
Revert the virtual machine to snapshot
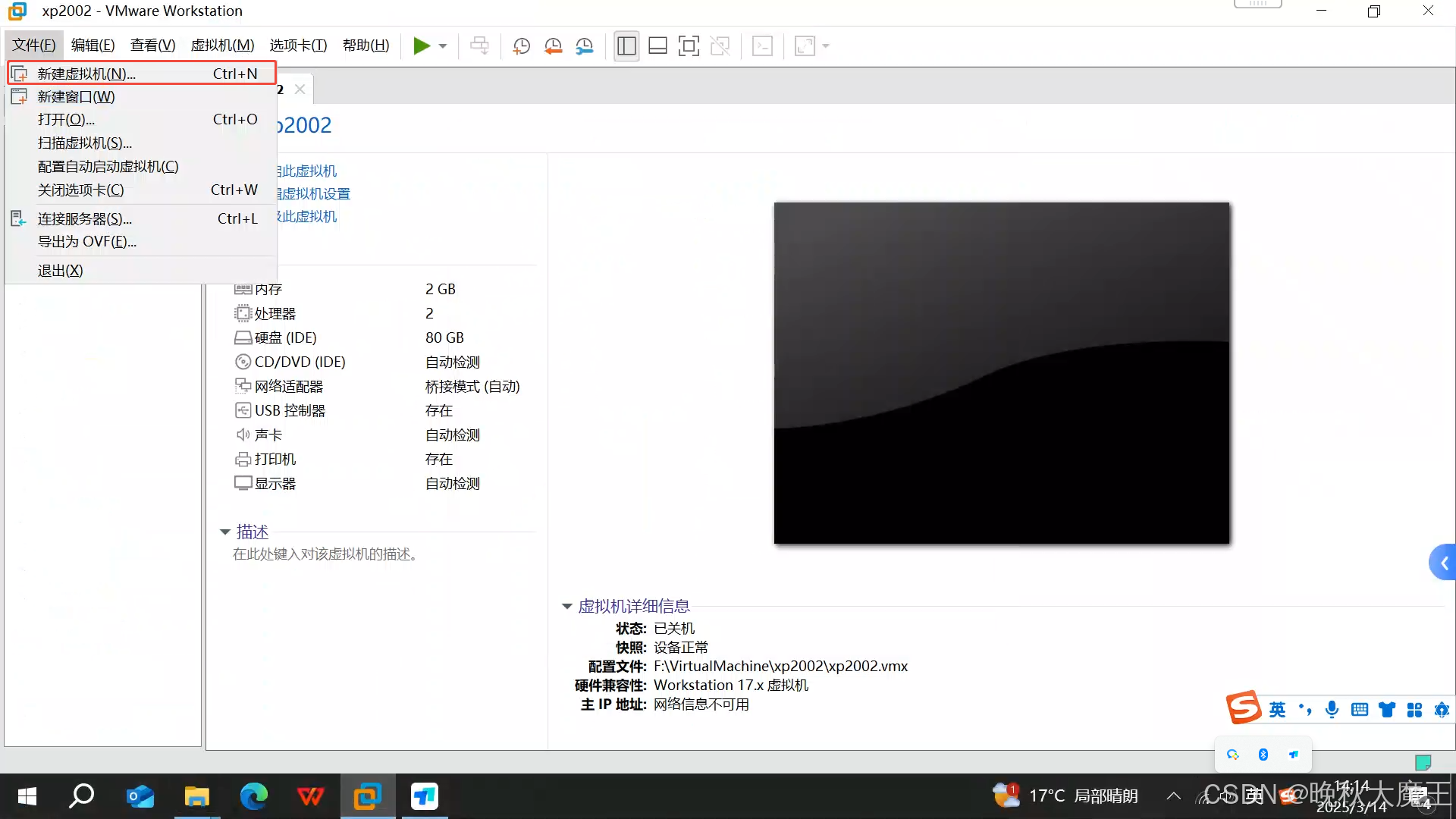[x=553, y=46]
